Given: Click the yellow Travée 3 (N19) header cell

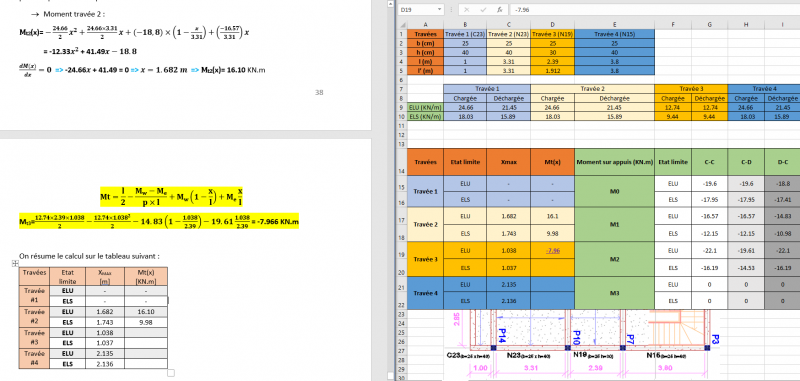Looking at the screenshot, I should [553, 34].
